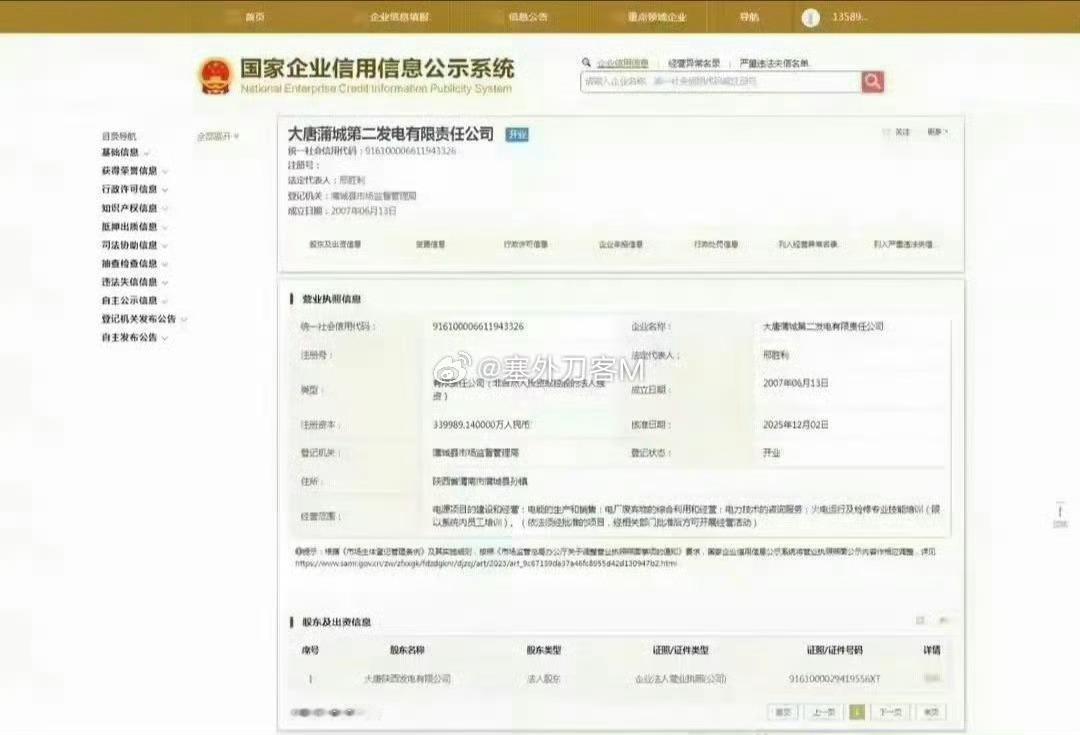
Task: Click the 关注 follow button
Action: [897, 132]
